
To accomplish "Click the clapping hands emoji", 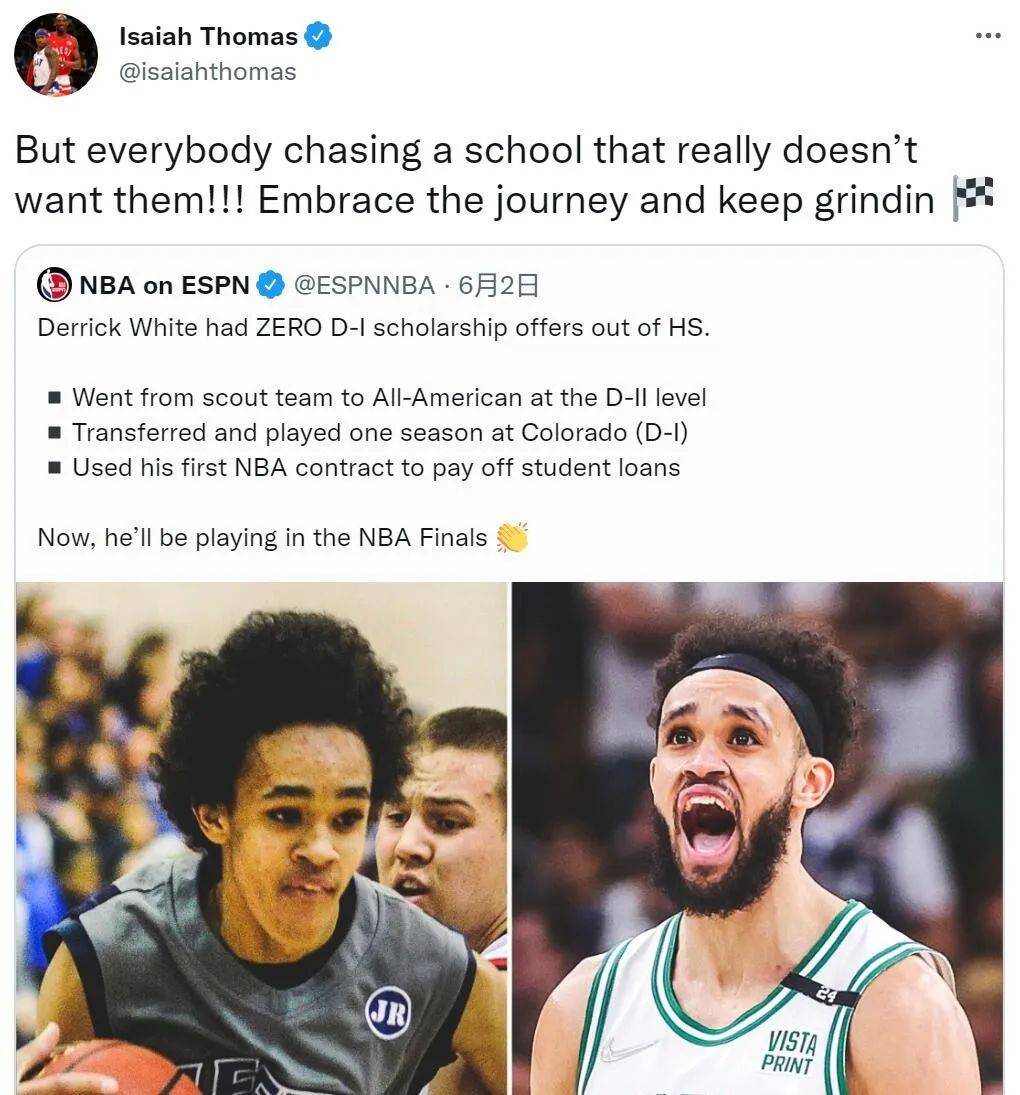I will tap(512, 537).
